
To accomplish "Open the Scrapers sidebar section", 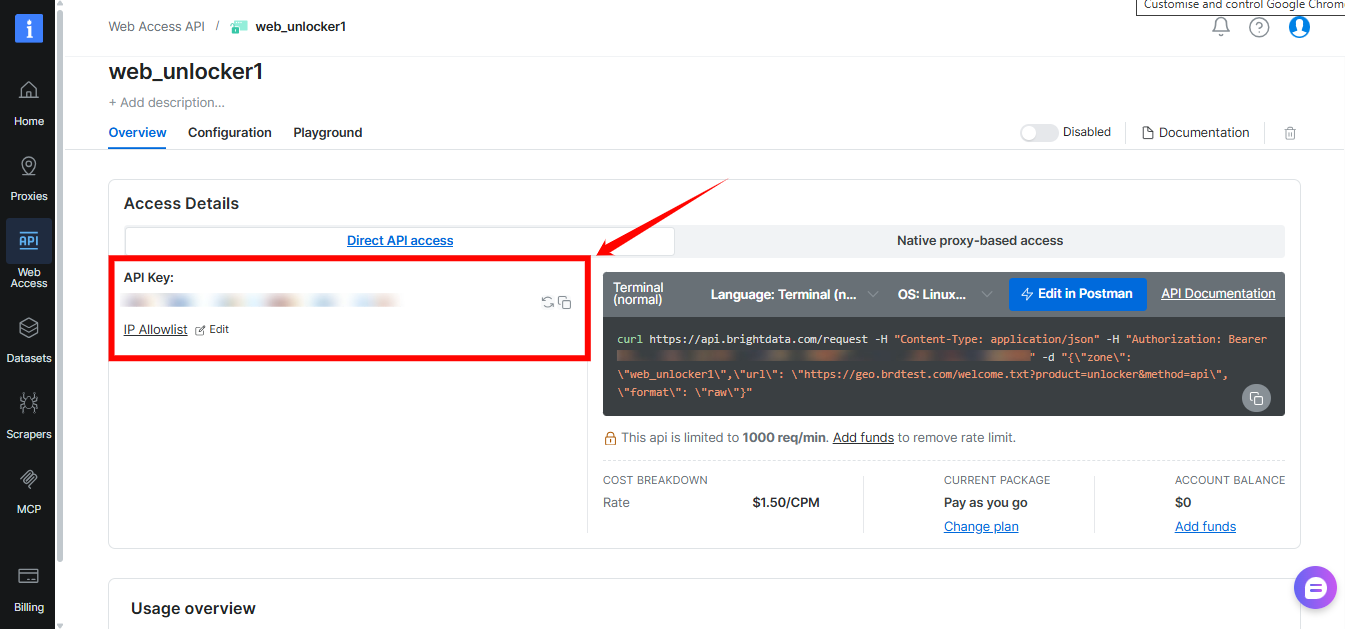I will tap(28, 414).
